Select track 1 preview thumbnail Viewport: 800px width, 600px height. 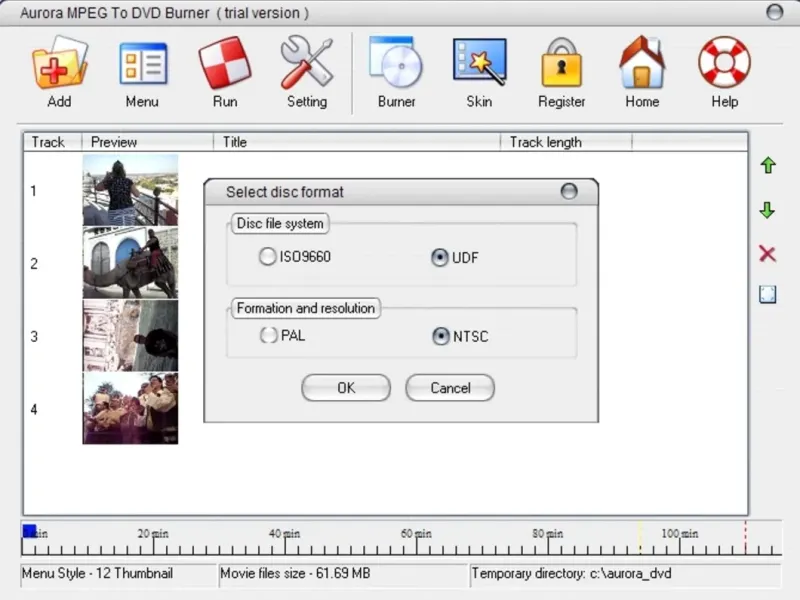coord(131,190)
